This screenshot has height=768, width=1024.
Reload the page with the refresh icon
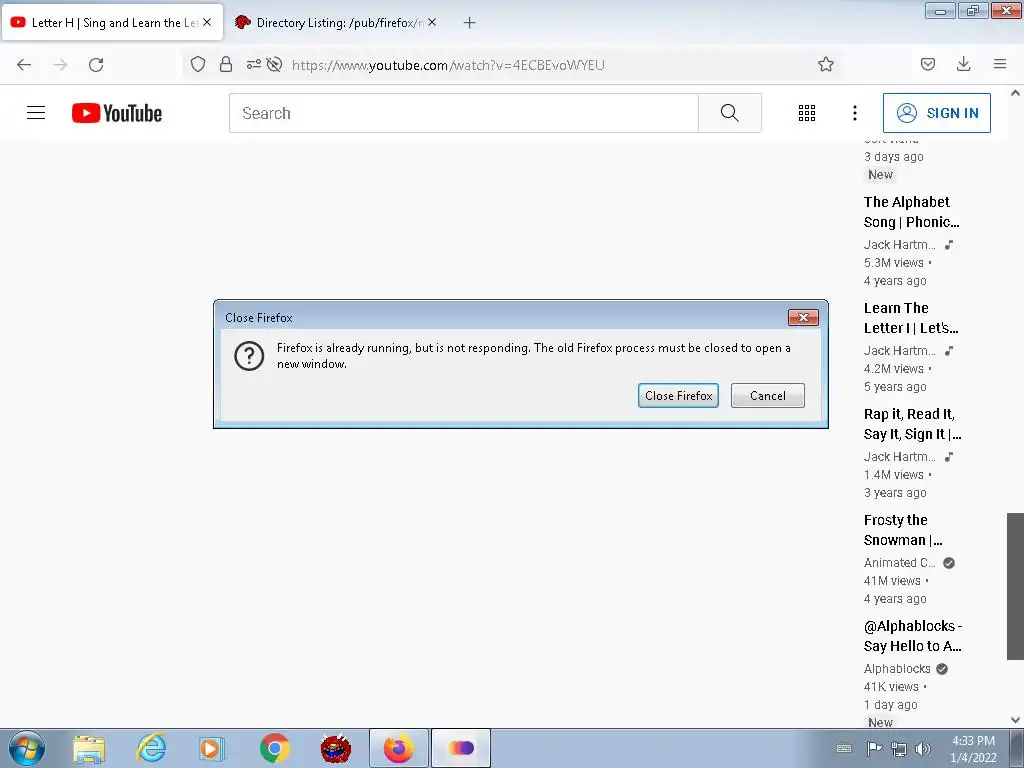point(96,65)
